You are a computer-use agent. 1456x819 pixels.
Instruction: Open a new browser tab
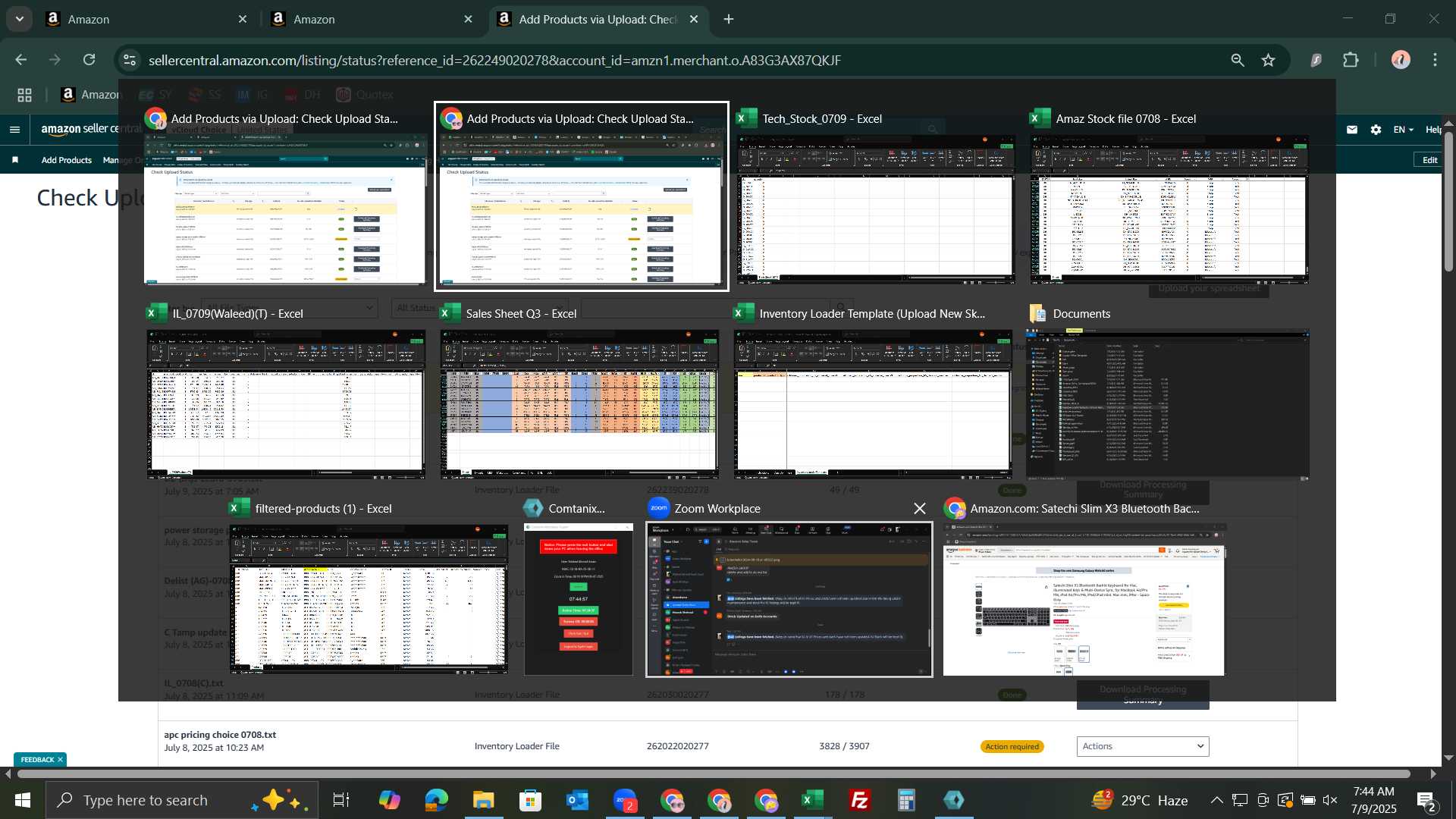click(x=729, y=19)
